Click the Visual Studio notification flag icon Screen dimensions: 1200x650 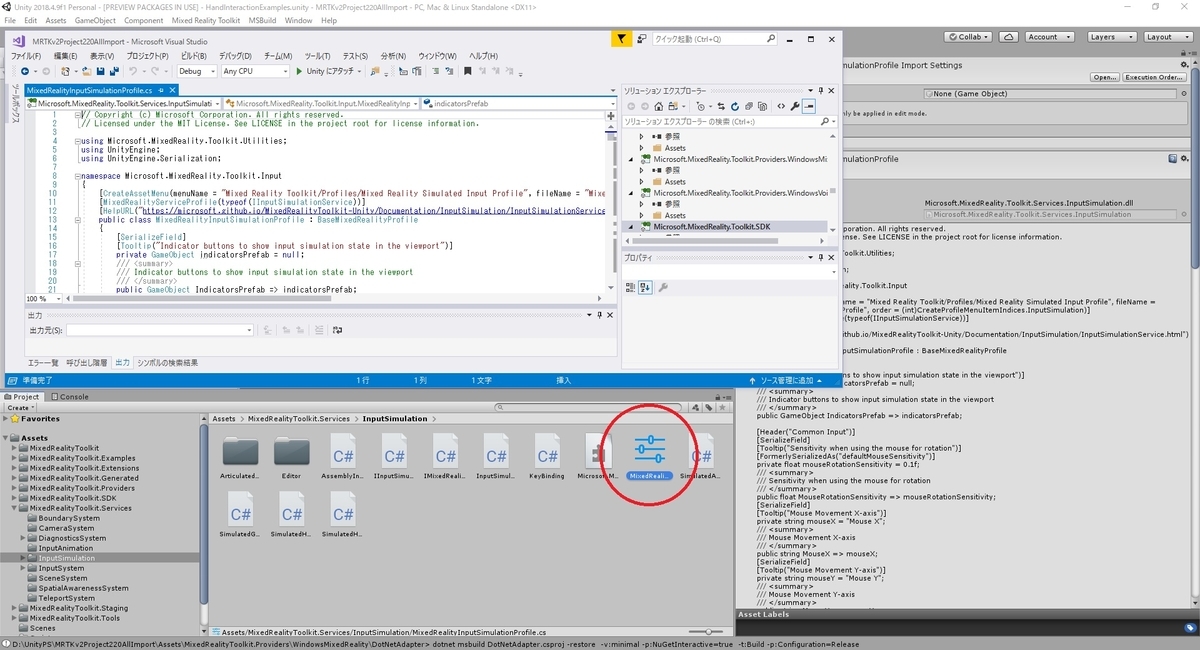[x=621, y=39]
